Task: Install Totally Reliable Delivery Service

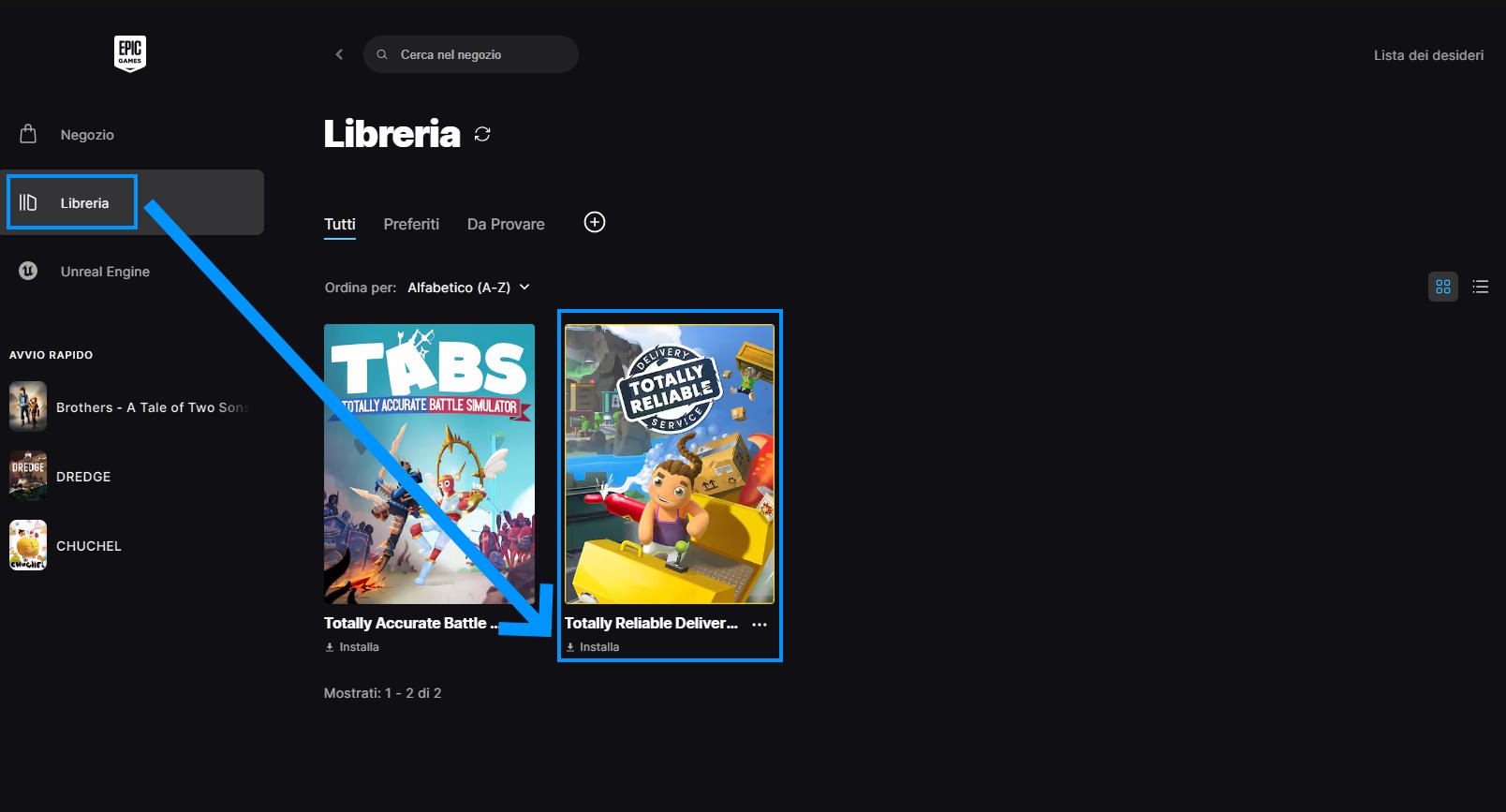Action: tap(593, 647)
